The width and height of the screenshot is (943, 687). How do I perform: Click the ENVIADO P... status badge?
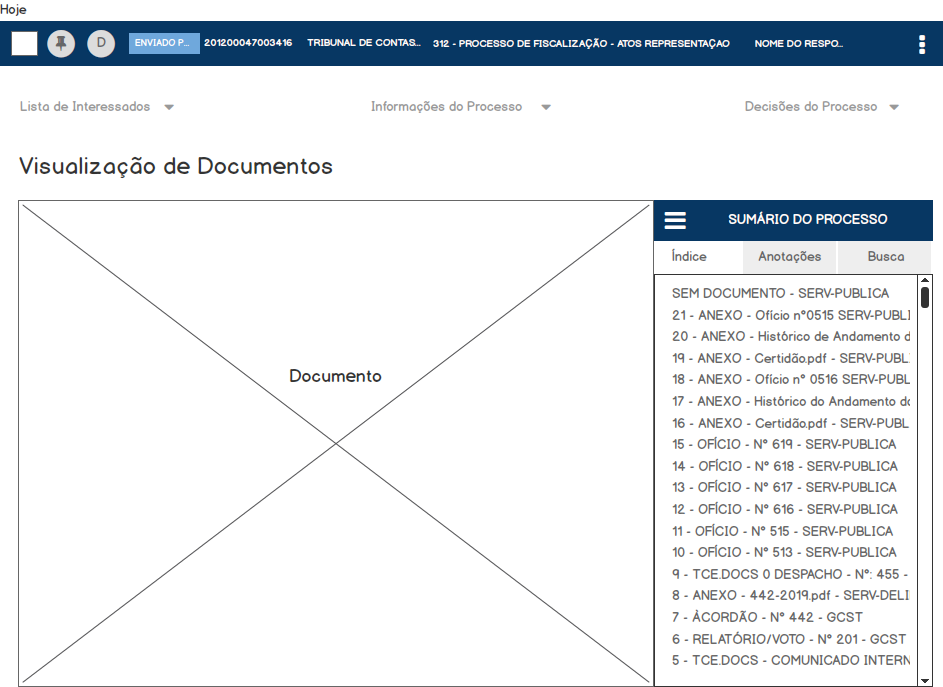tap(164, 44)
